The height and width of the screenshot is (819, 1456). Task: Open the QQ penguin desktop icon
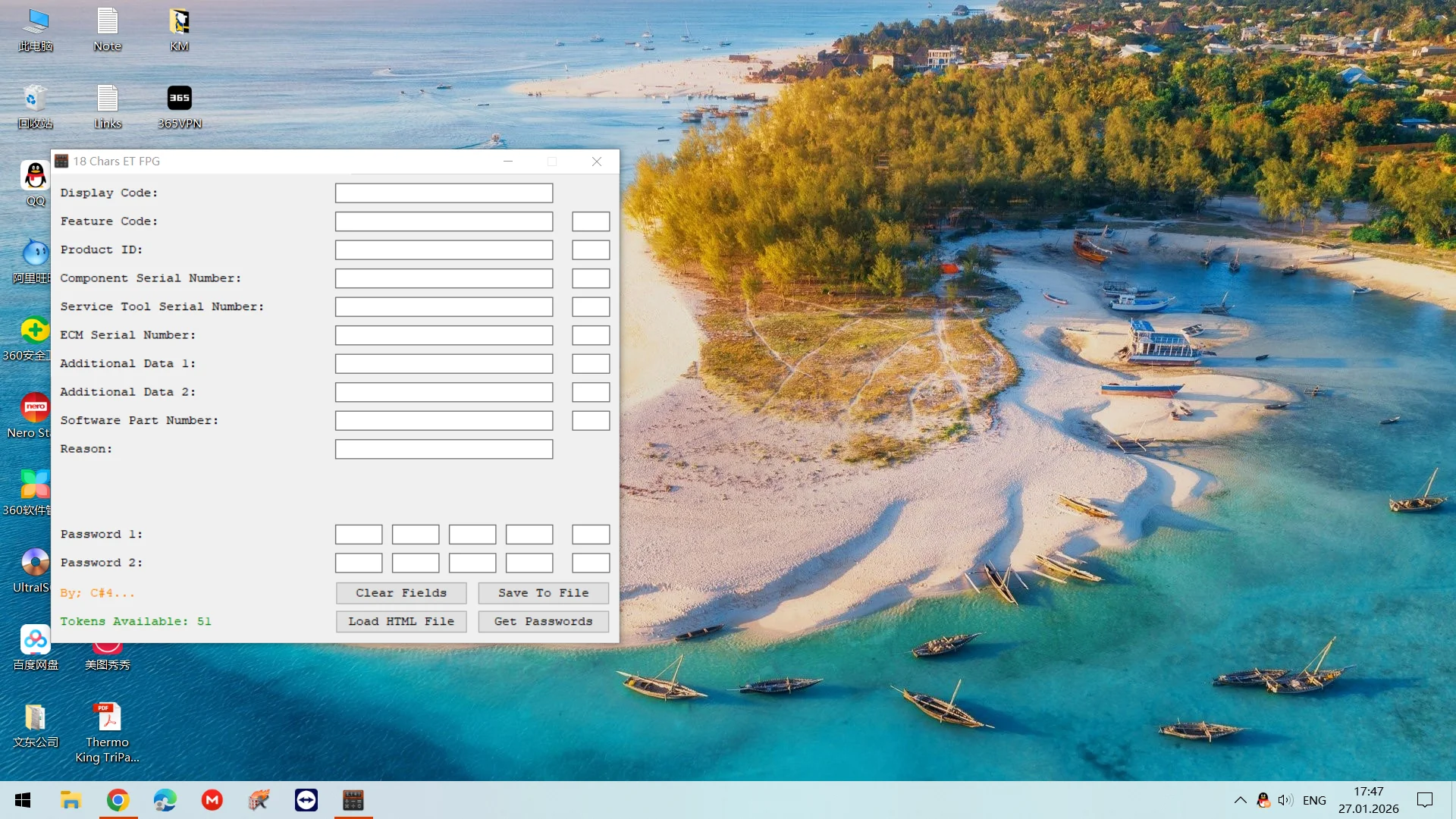[x=36, y=184]
